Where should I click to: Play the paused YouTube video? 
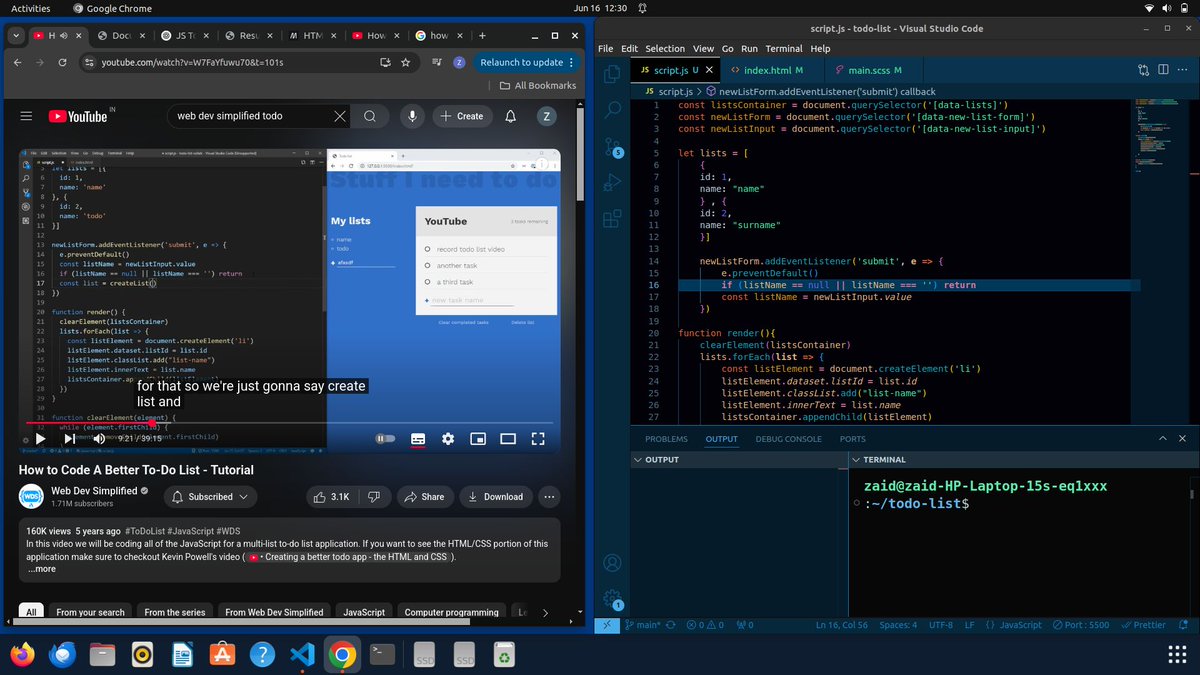tap(40, 438)
